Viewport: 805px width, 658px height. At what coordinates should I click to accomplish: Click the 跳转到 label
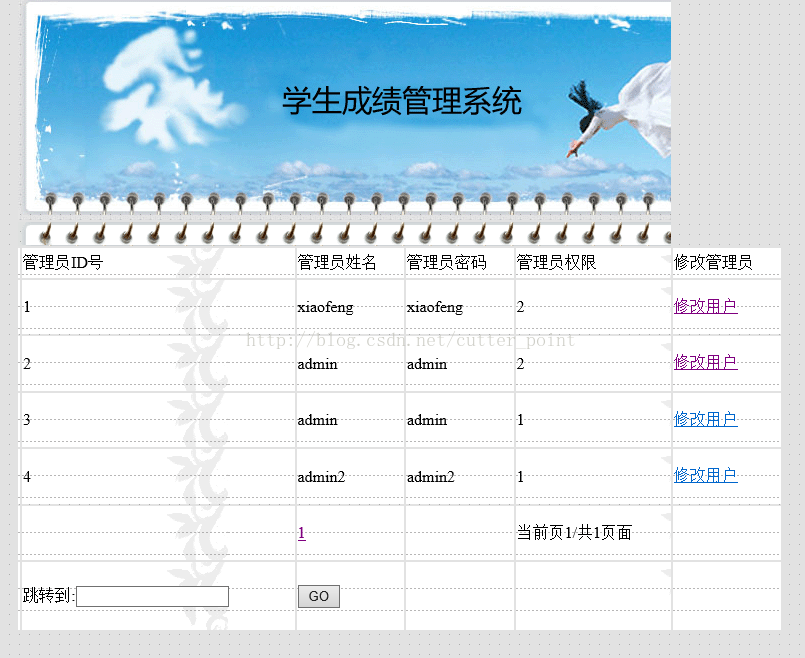pos(49,595)
